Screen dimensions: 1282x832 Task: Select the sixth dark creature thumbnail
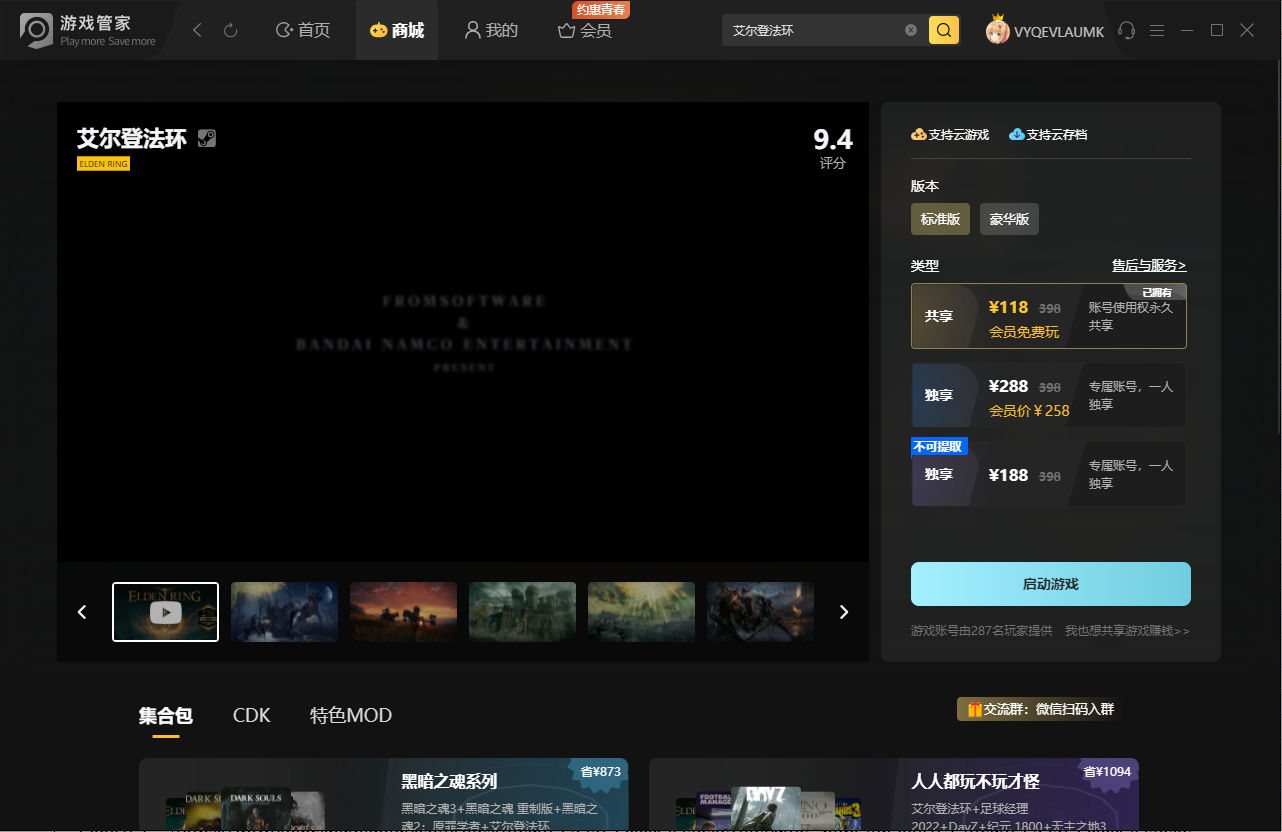click(x=760, y=612)
